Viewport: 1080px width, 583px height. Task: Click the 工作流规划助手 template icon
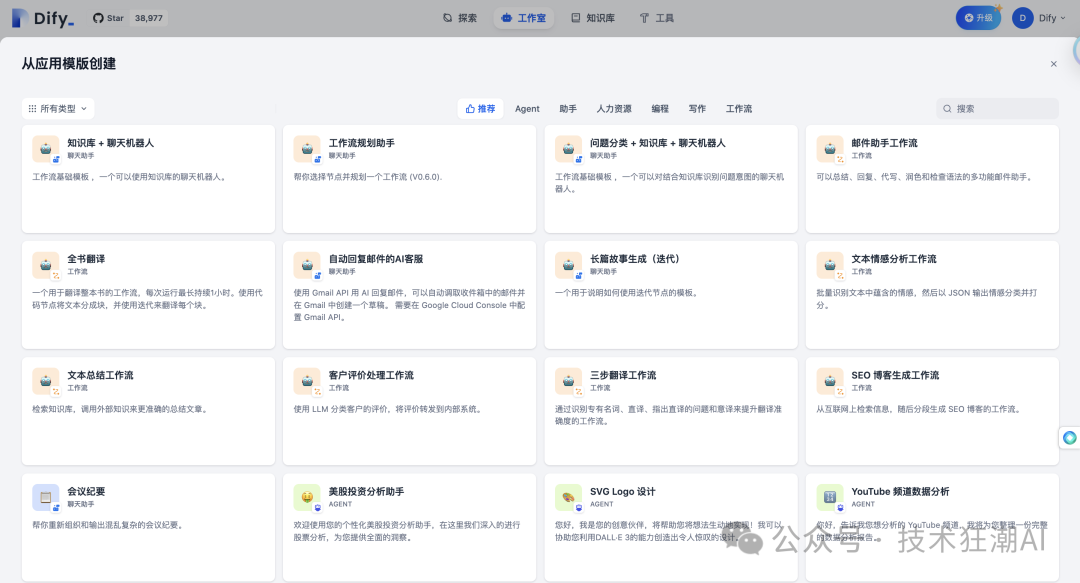pyautogui.click(x=307, y=149)
